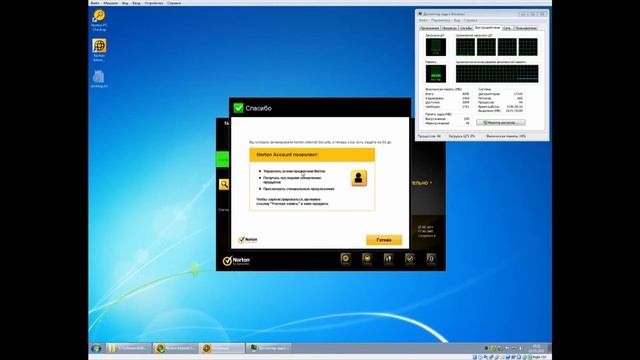Switch to second Norton taskbar button
Viewport: 640px width, 360px height.
(222, 348)
